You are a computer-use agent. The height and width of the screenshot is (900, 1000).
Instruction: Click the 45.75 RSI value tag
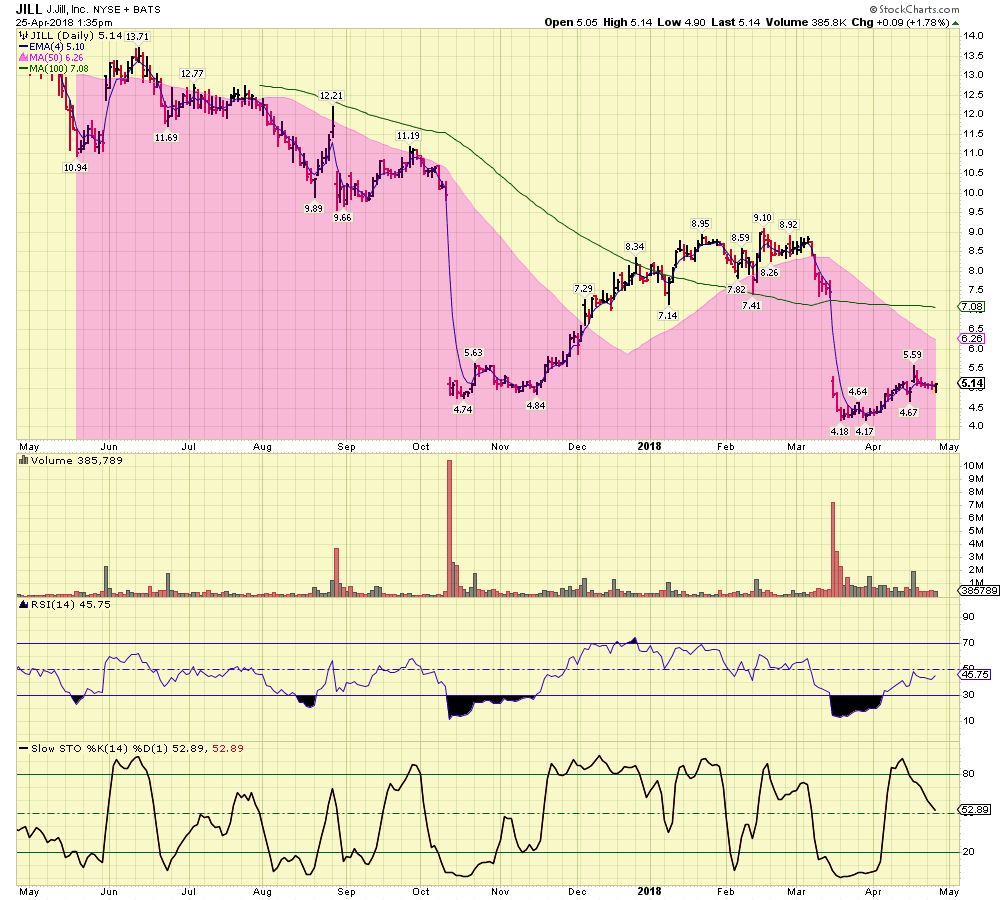(x=973, y=675)
